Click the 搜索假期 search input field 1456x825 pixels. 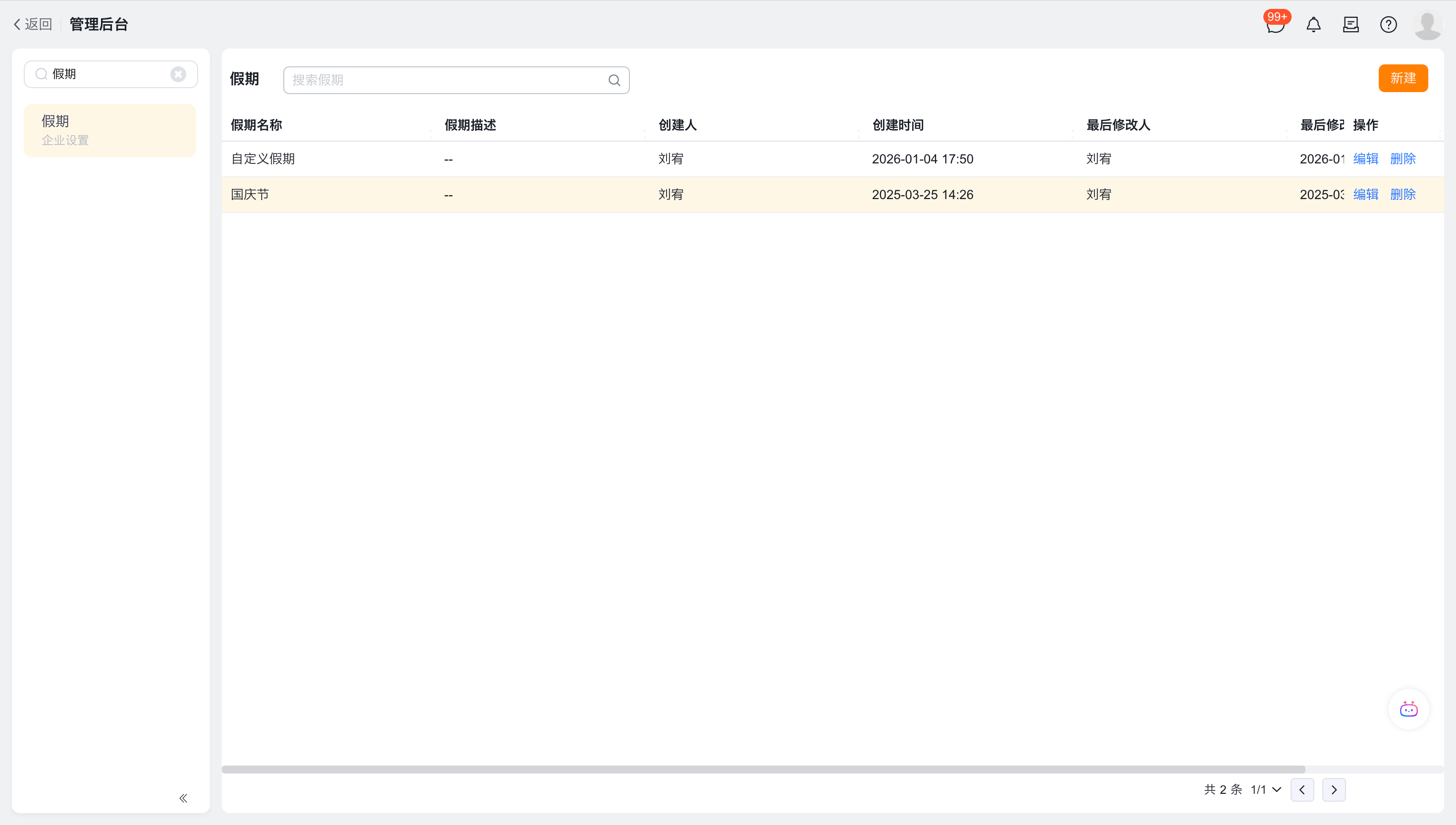click(448, 80)
